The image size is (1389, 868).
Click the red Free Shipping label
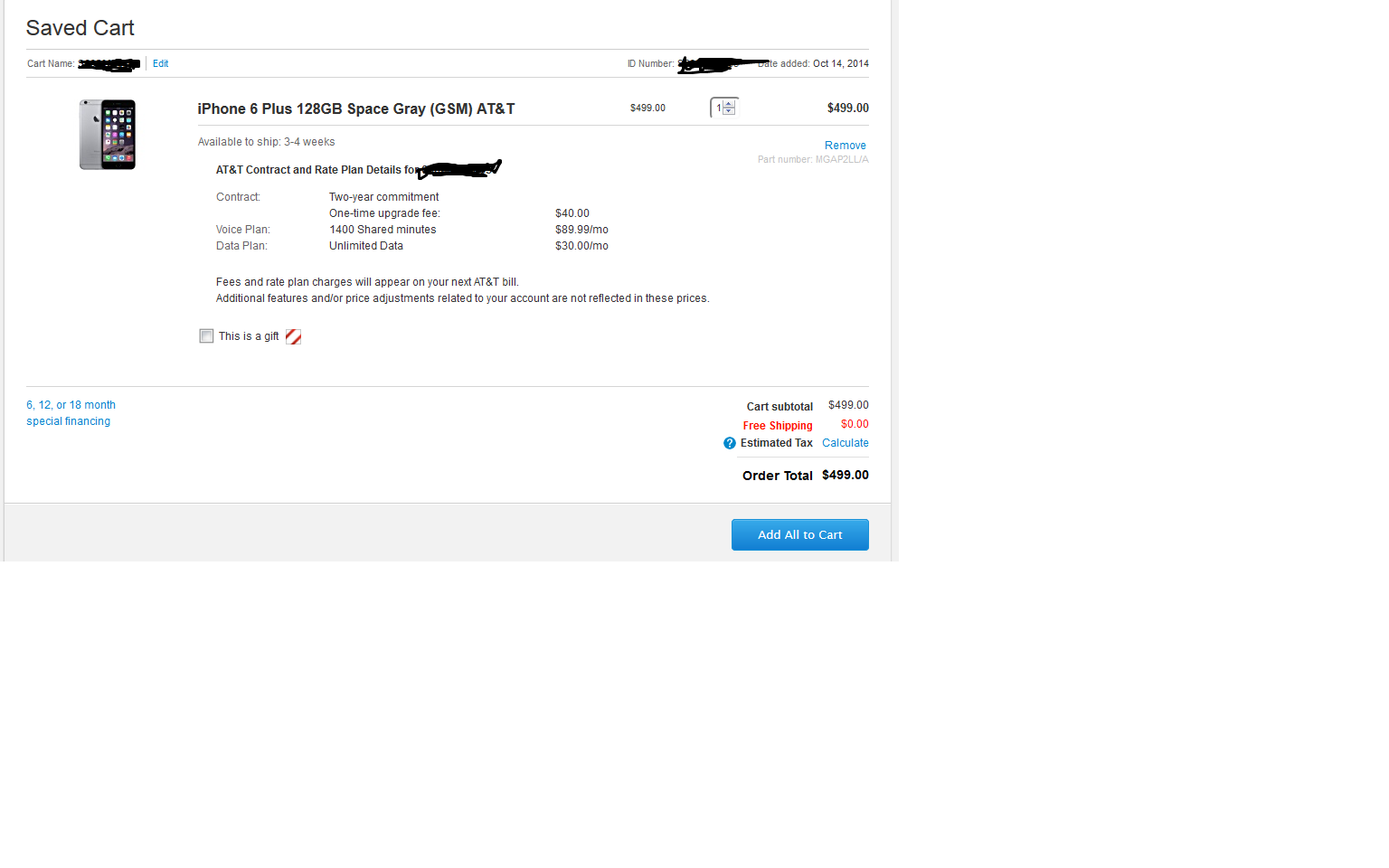(778, 426)
